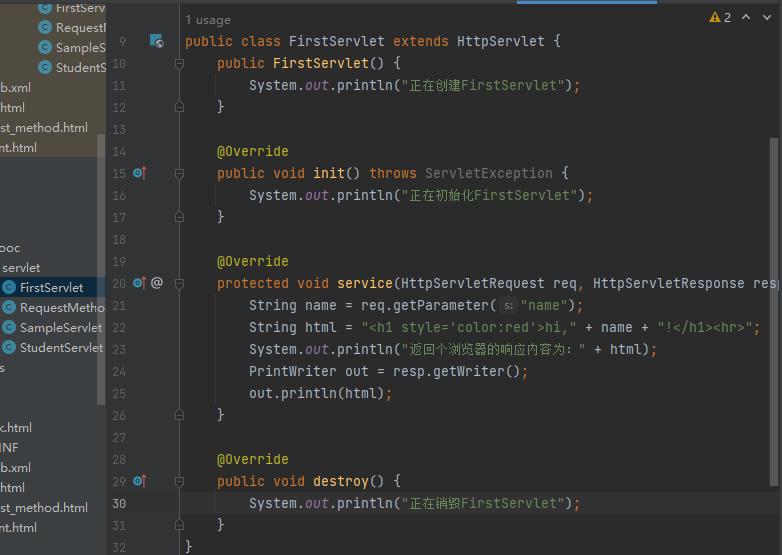Open StudentServlet directly below the full SampleServlet entry
Image resolution: width=782 pixels, height=555 pixels.
61,348
